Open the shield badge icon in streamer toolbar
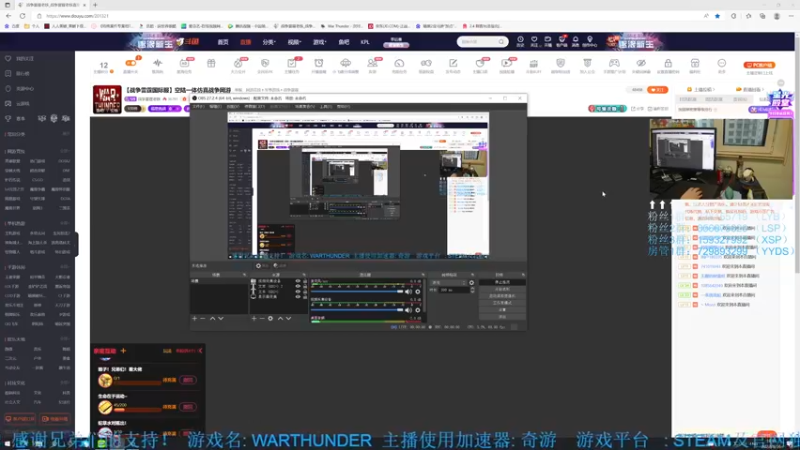This screenshot has width=800, height=450. [x=560, y=63]
